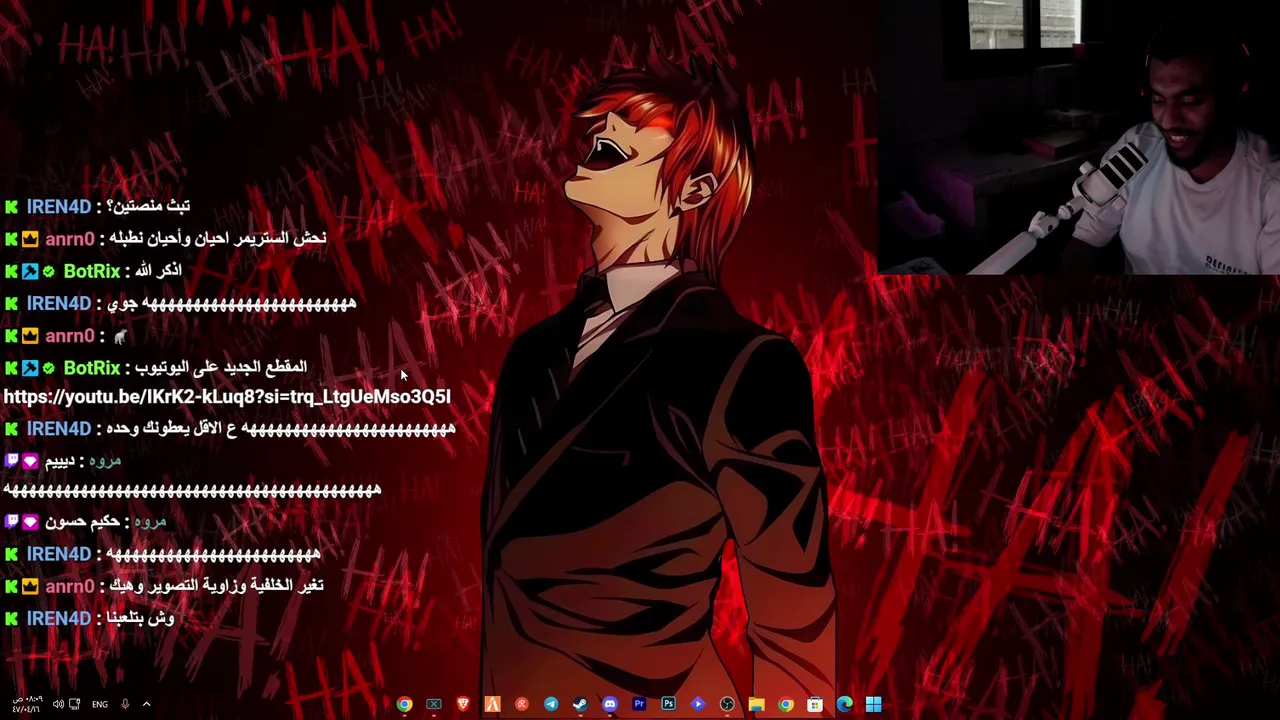Open the green X app in the taskbar
This screenshot has height=720, width=1280.
click(433, 705)
